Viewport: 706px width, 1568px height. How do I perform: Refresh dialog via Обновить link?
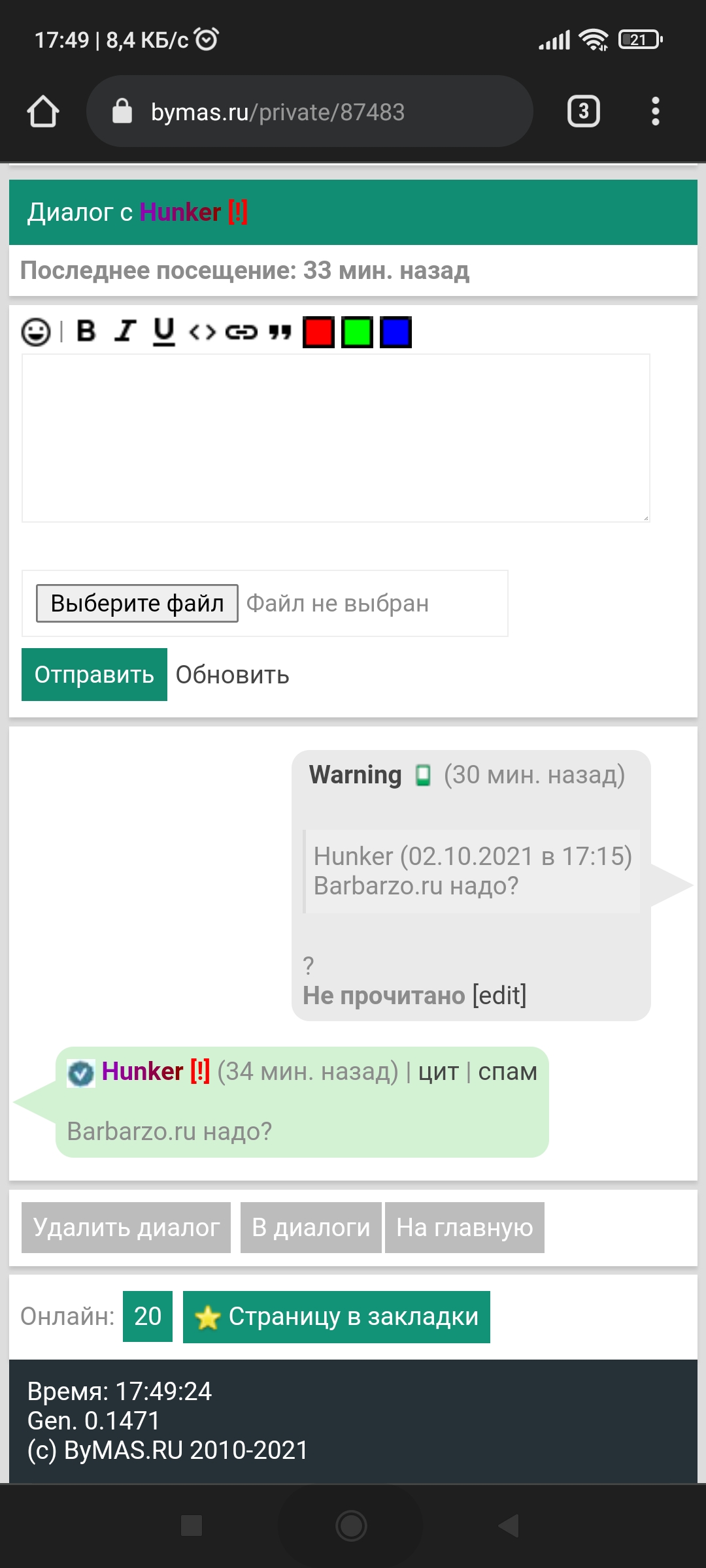click(232, 675)
